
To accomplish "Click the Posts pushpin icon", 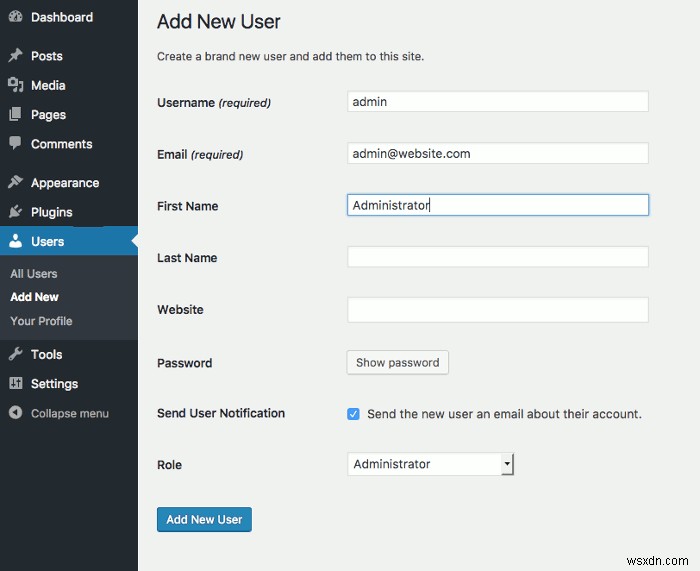I will 15,55.
